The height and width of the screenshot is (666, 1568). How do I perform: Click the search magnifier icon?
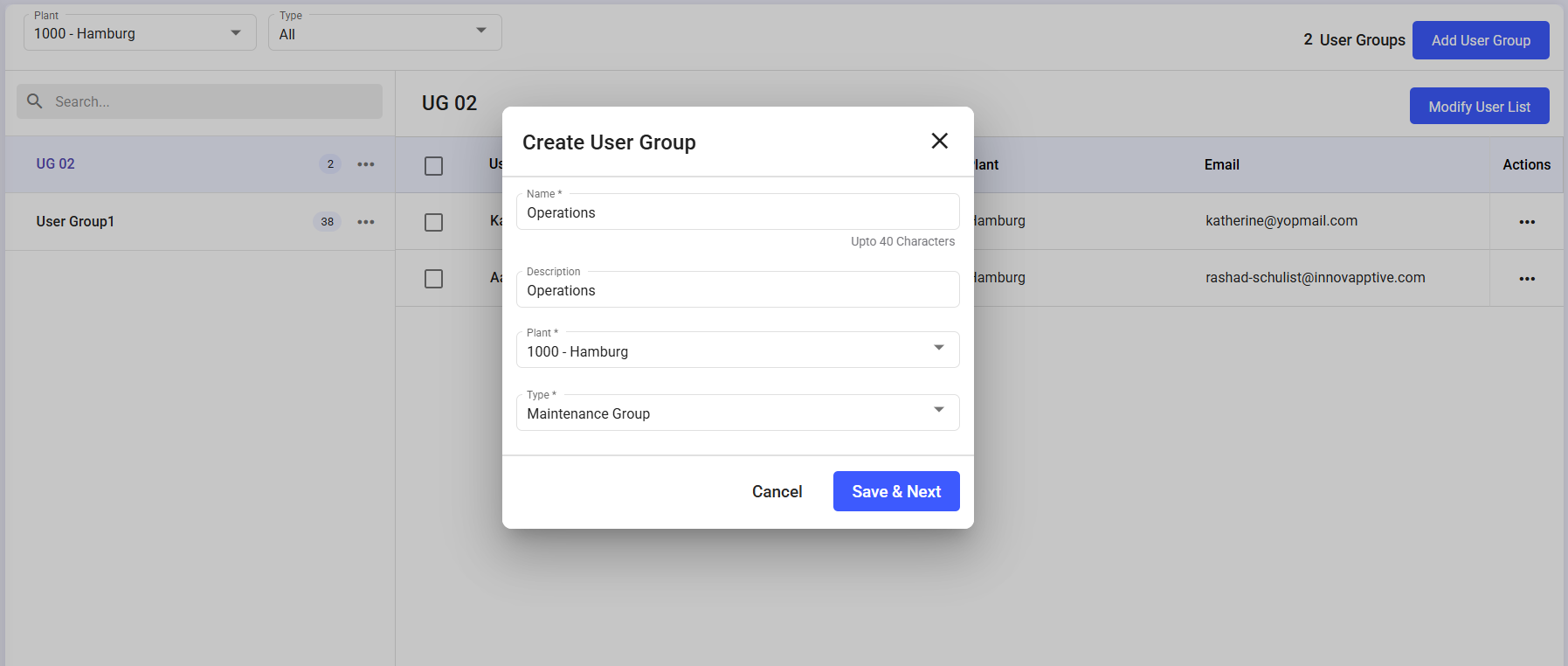tap(35, 101)
